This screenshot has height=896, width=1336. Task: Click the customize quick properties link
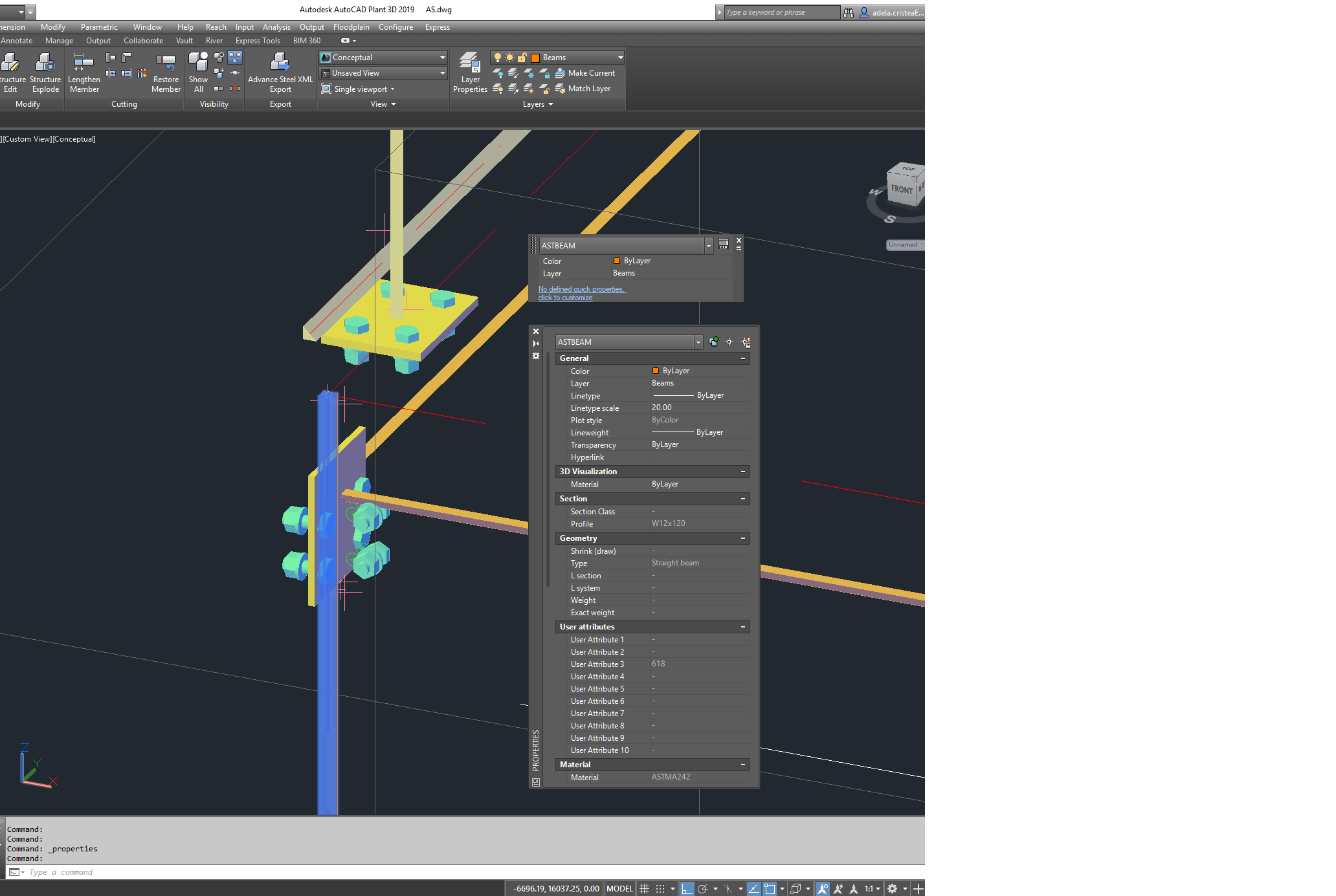[565, 298]
